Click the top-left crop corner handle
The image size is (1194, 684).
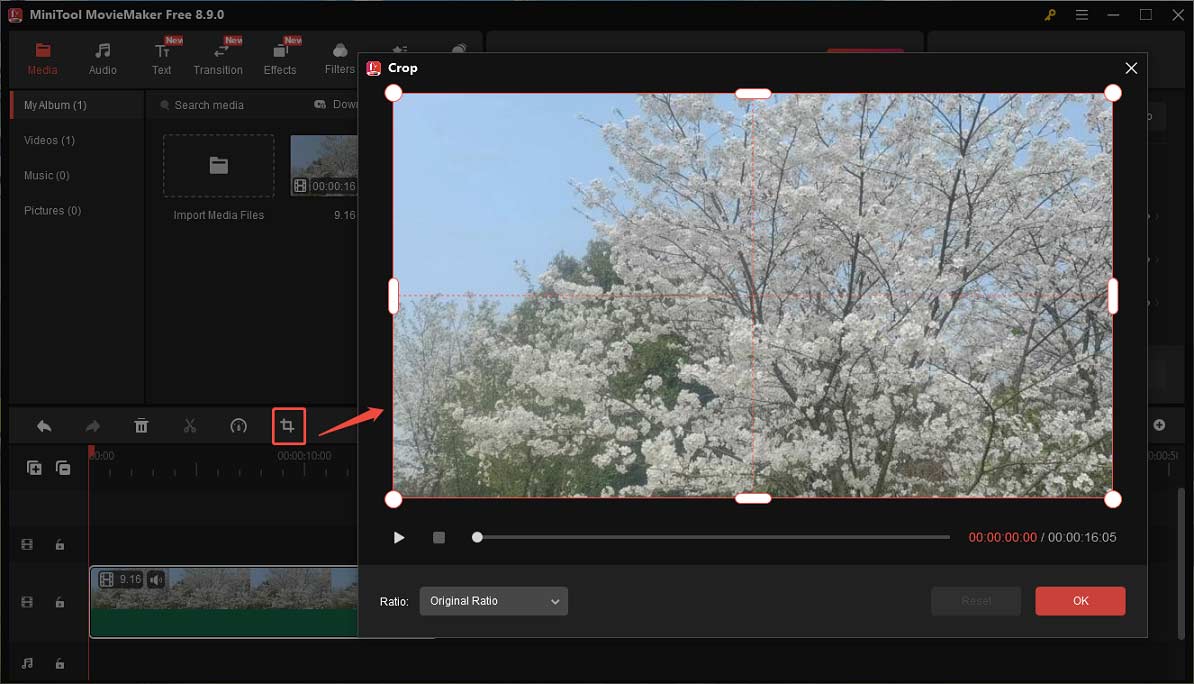pos(393,93)
